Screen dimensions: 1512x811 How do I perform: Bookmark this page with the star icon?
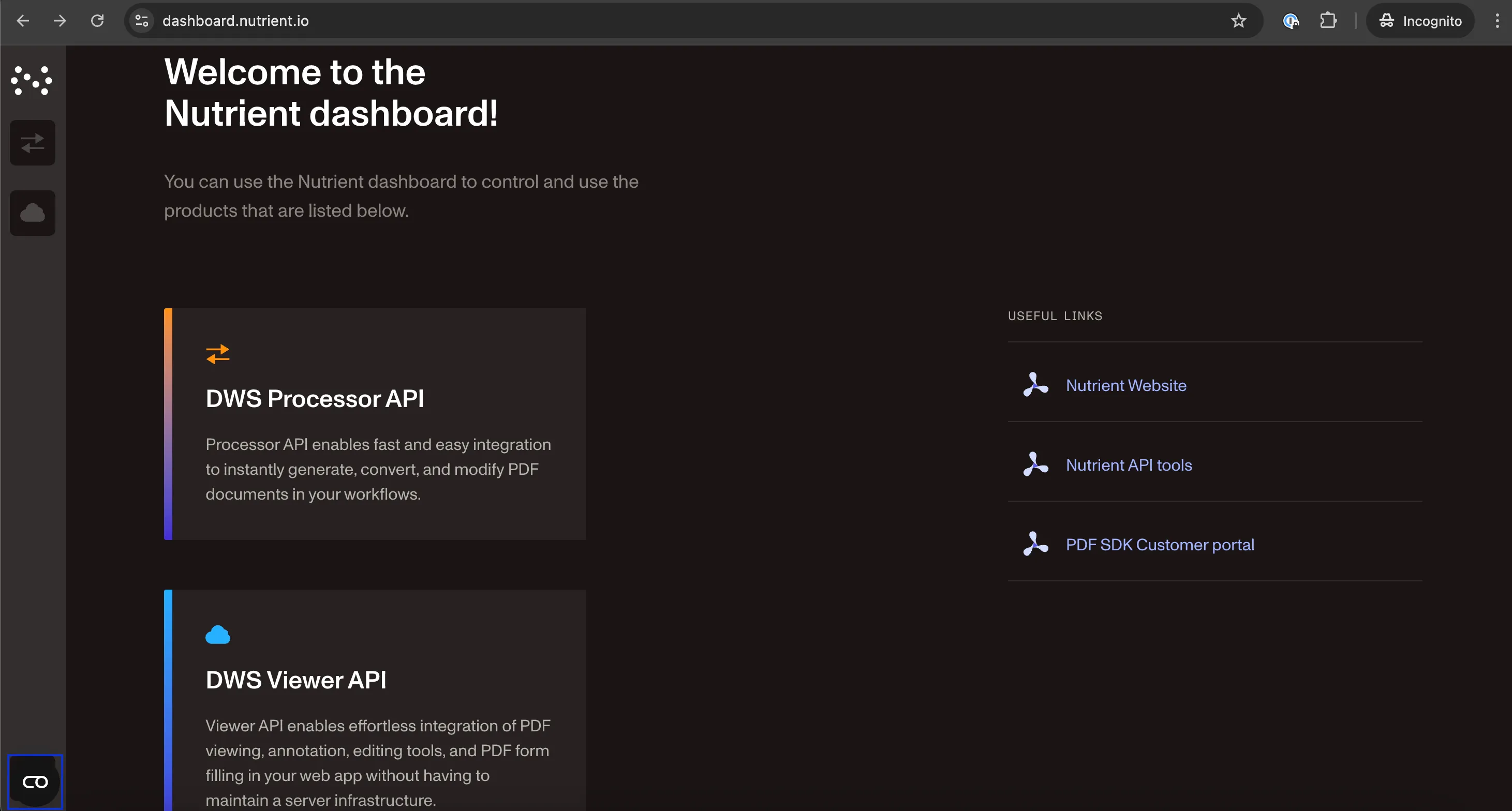point(1238,21)
